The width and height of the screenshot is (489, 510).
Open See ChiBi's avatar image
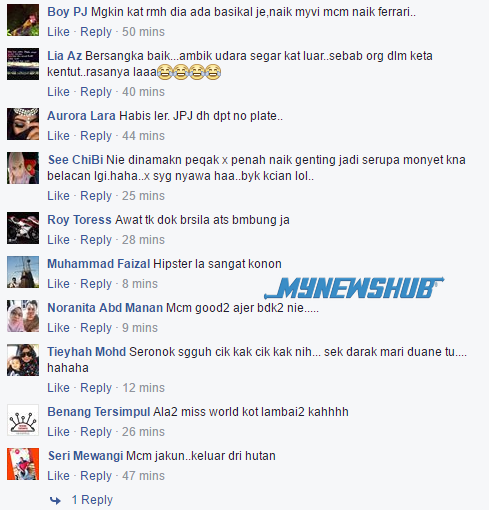pyautogui.click(x=23, y=168)
